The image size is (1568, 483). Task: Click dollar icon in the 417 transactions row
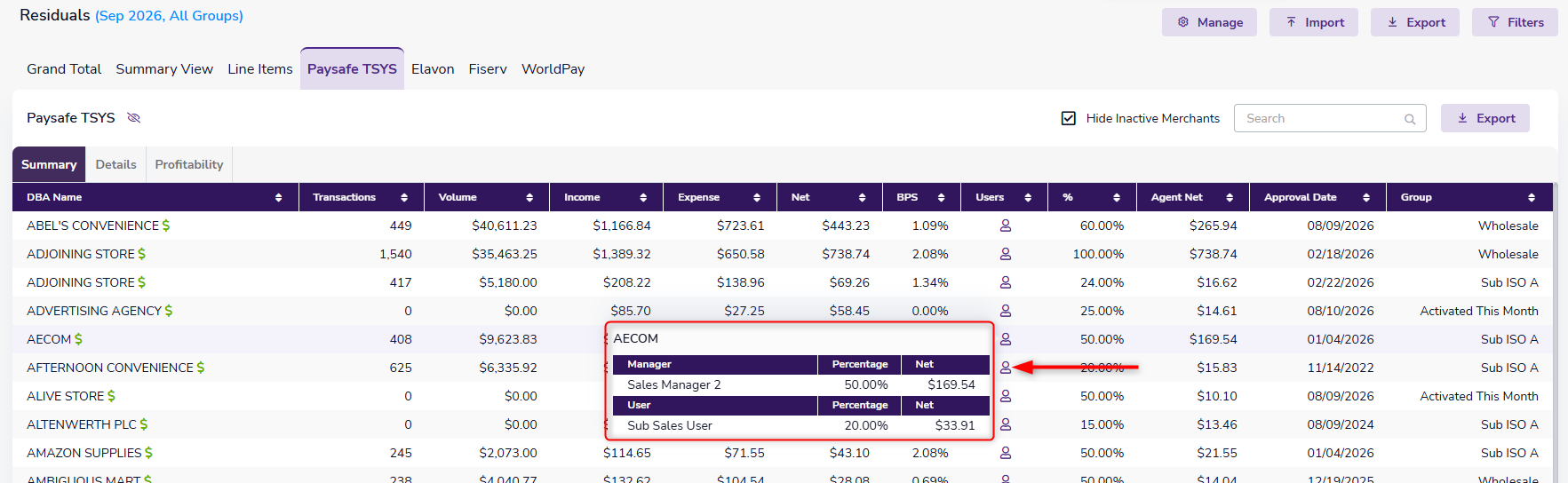point(142,282)
